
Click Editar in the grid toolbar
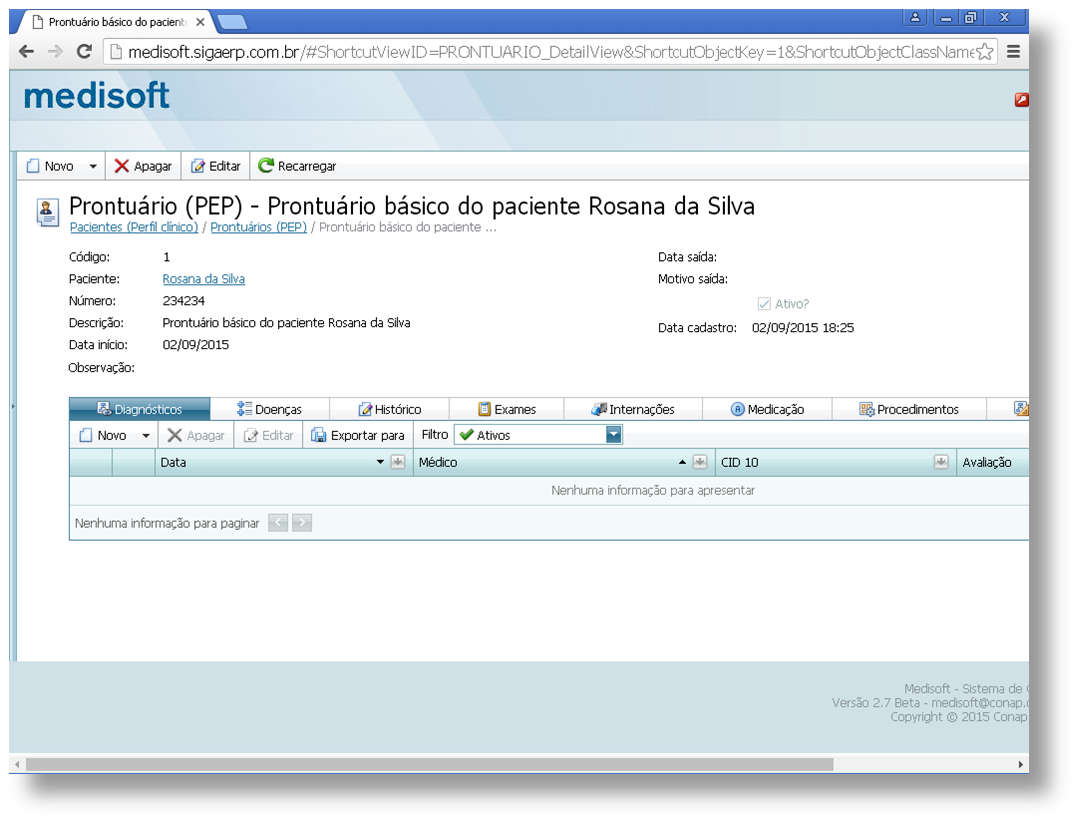pyautogui.click(x=269, y=436)
